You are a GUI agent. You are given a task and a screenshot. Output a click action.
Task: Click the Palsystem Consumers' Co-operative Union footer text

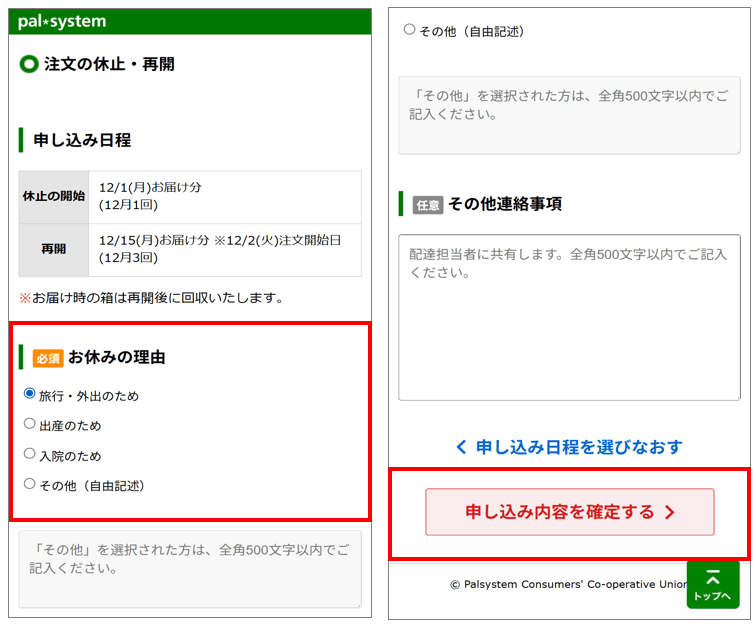[x=567, y=584]
